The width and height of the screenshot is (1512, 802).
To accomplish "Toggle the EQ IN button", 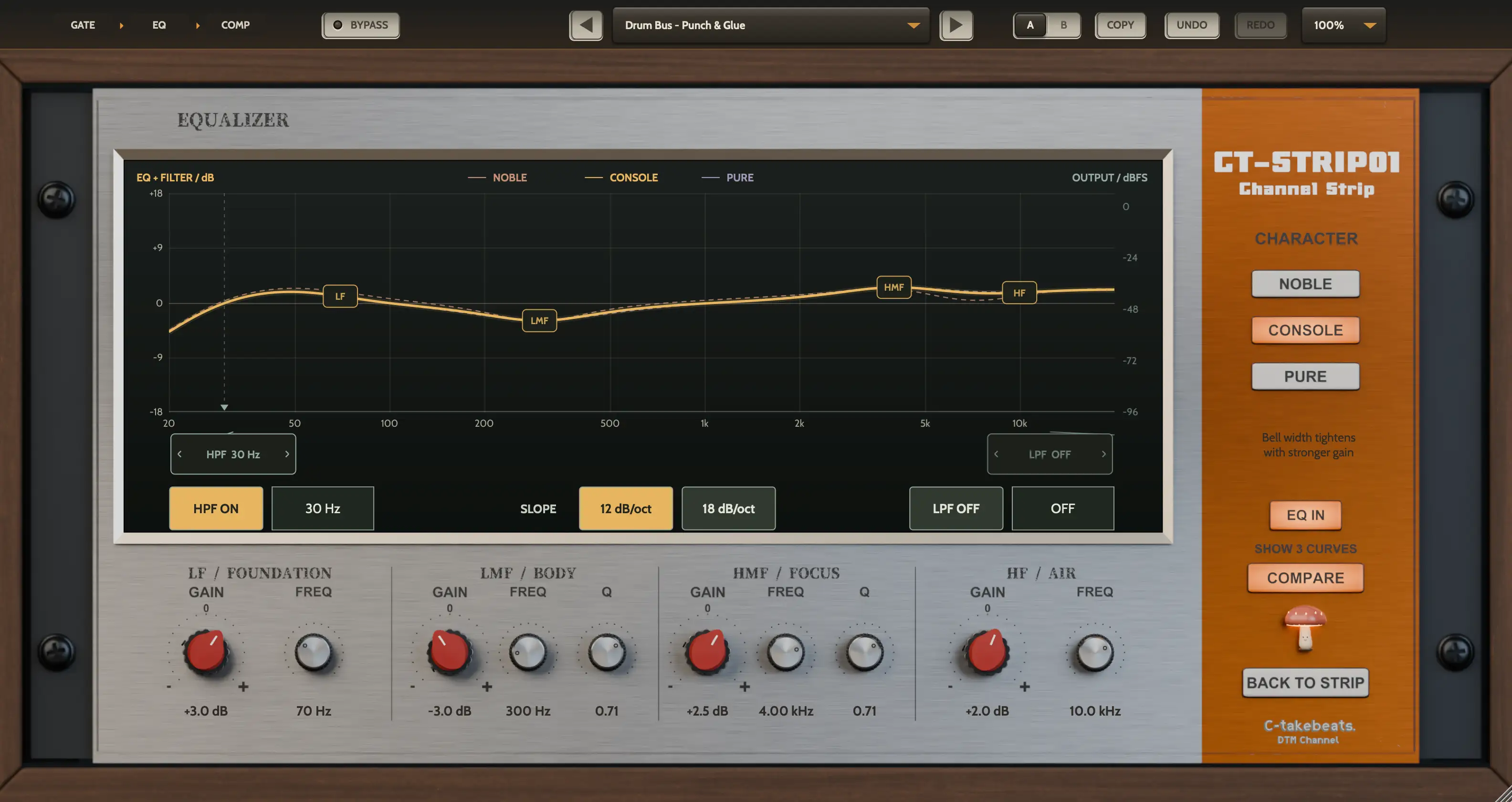I will pos(1305,515).
